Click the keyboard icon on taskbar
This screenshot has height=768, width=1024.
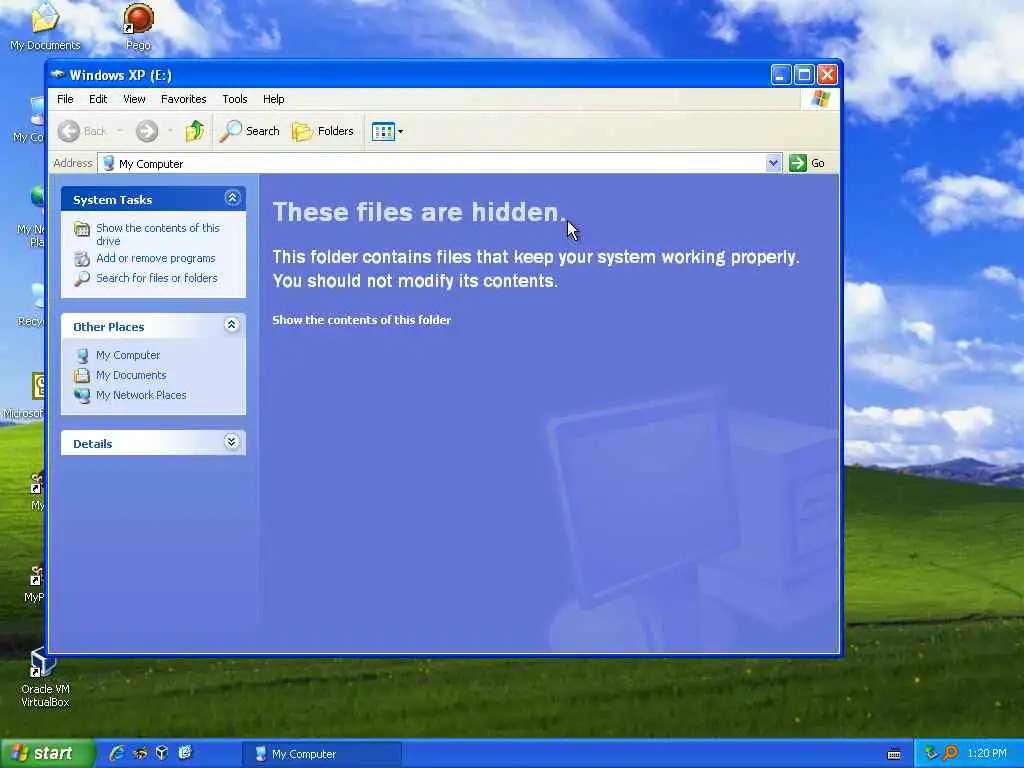894,754
